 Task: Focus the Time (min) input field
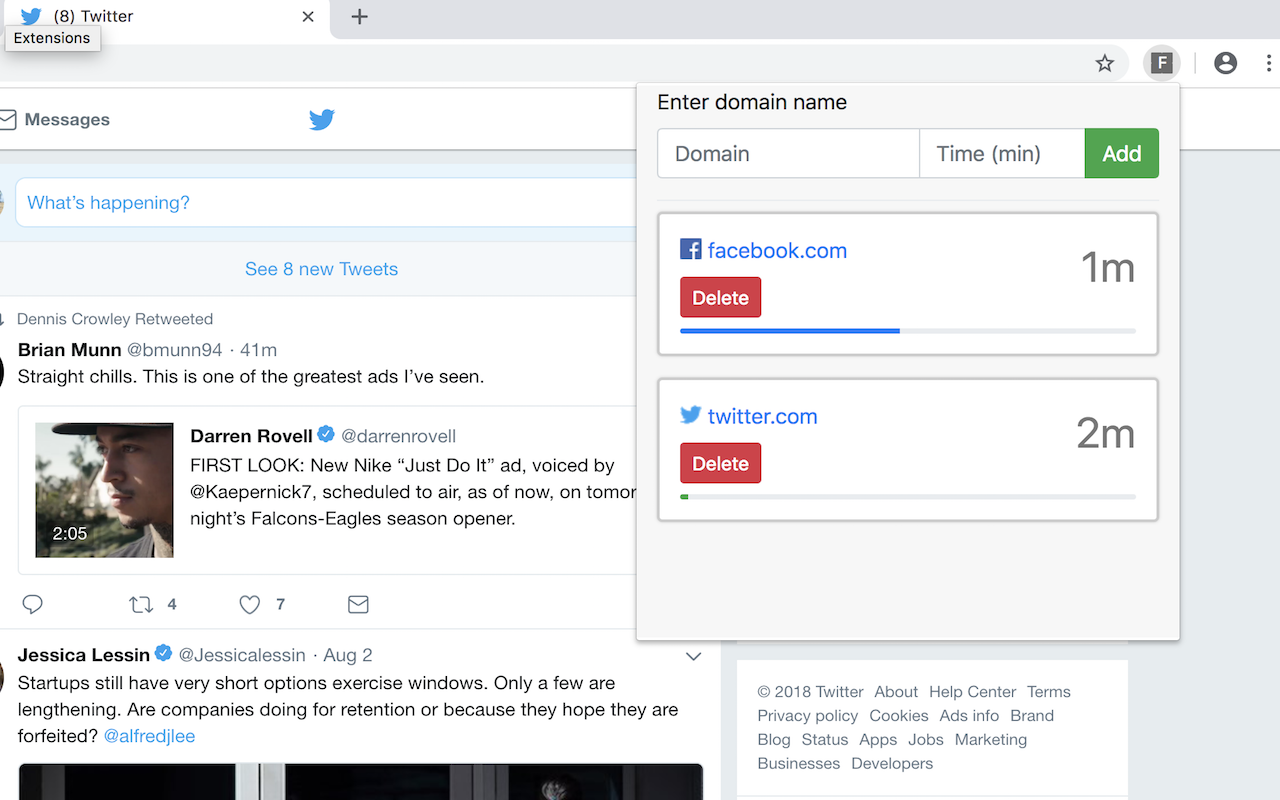tap(1002, 153)
